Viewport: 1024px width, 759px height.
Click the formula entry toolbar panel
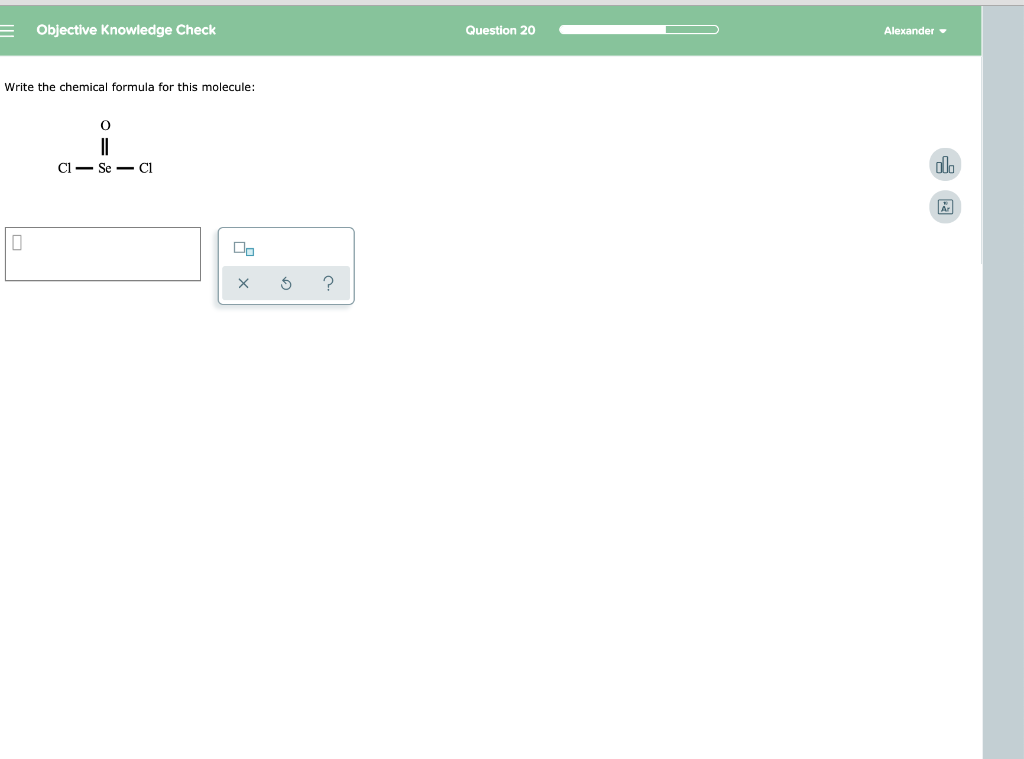click(286, 265)
